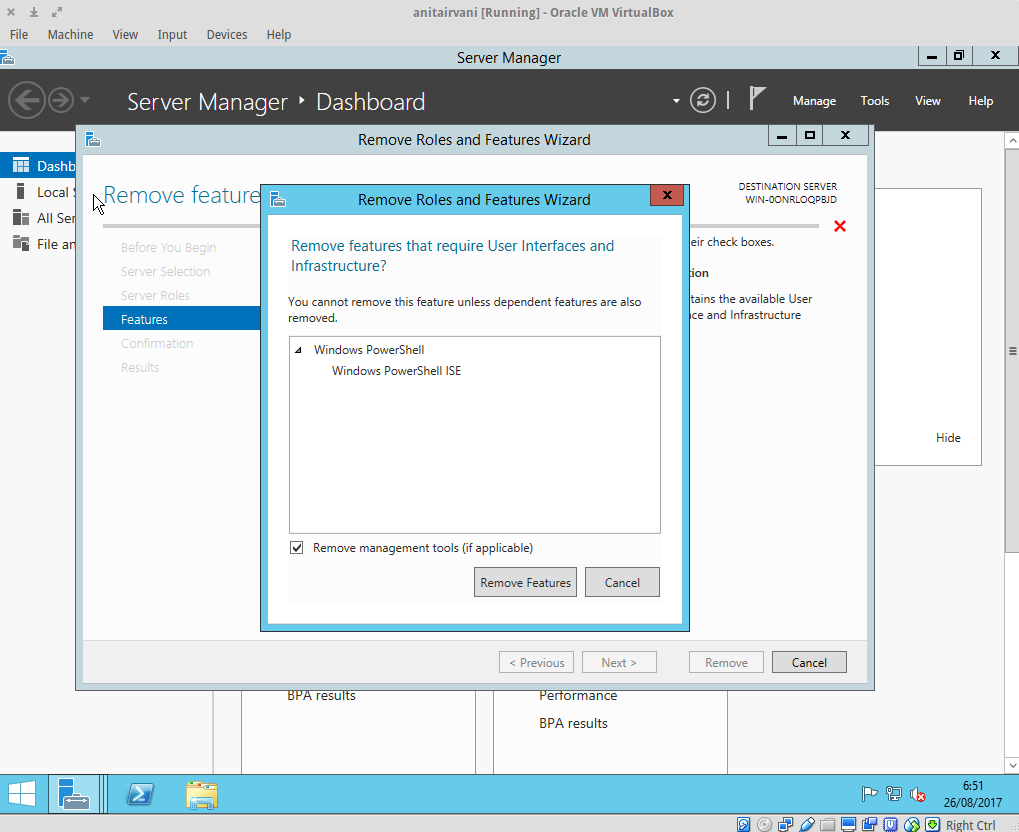The height and width of the screenshot is (832, 1019).
Task: Click the red X error icon in wizard
Action: [840, 226]
